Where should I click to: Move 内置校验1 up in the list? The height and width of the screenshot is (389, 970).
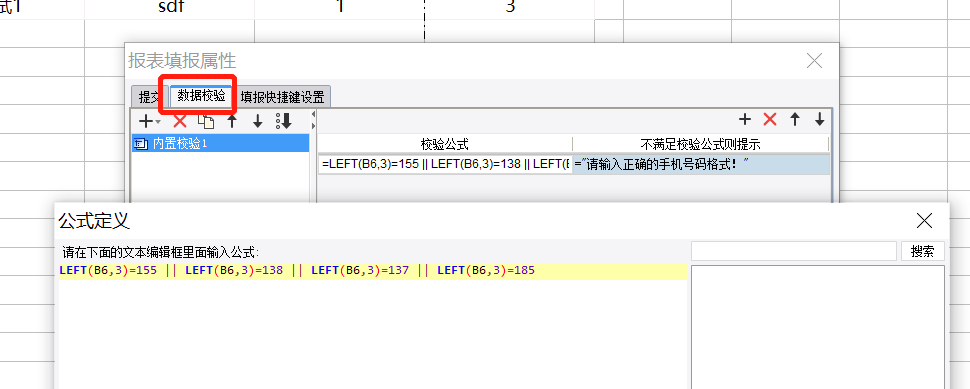click(232, 121)
